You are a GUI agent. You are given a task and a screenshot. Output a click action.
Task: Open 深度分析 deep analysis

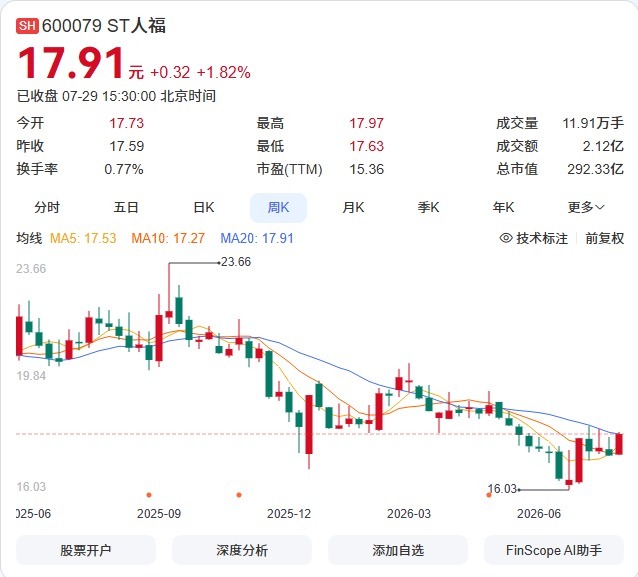tap(242, 550)
